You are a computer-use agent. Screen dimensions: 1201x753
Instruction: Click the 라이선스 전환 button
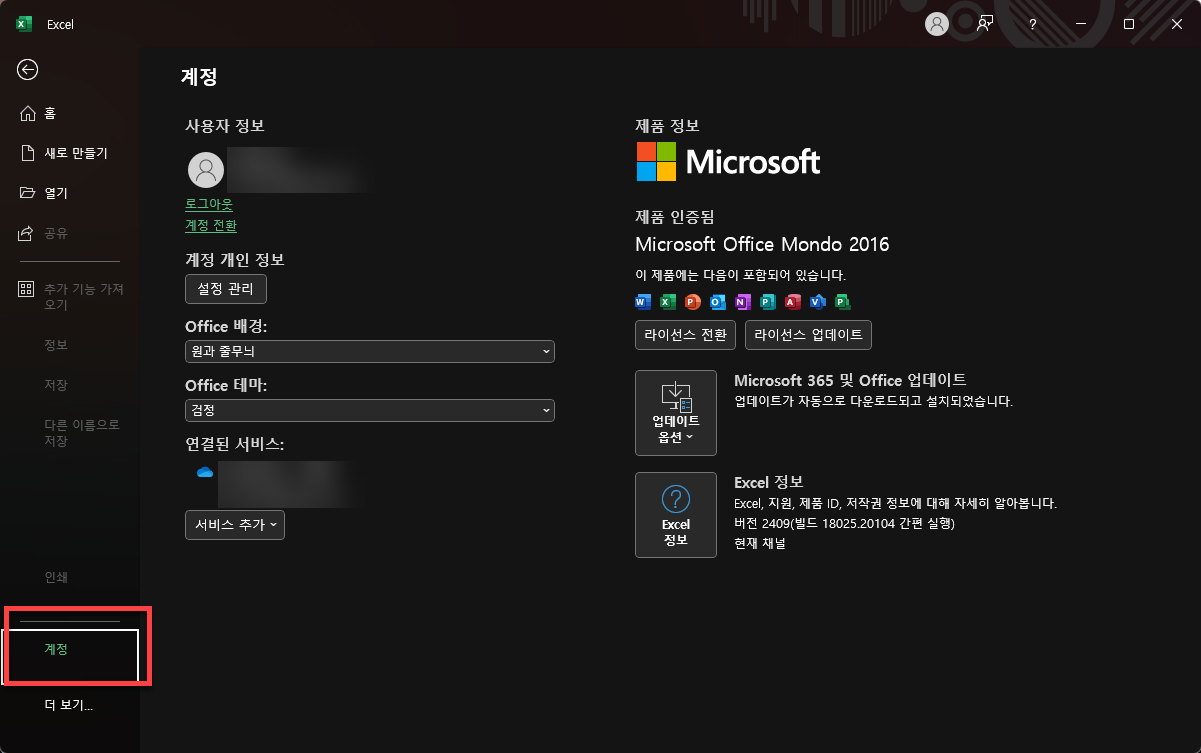click(x=686, y=335)
